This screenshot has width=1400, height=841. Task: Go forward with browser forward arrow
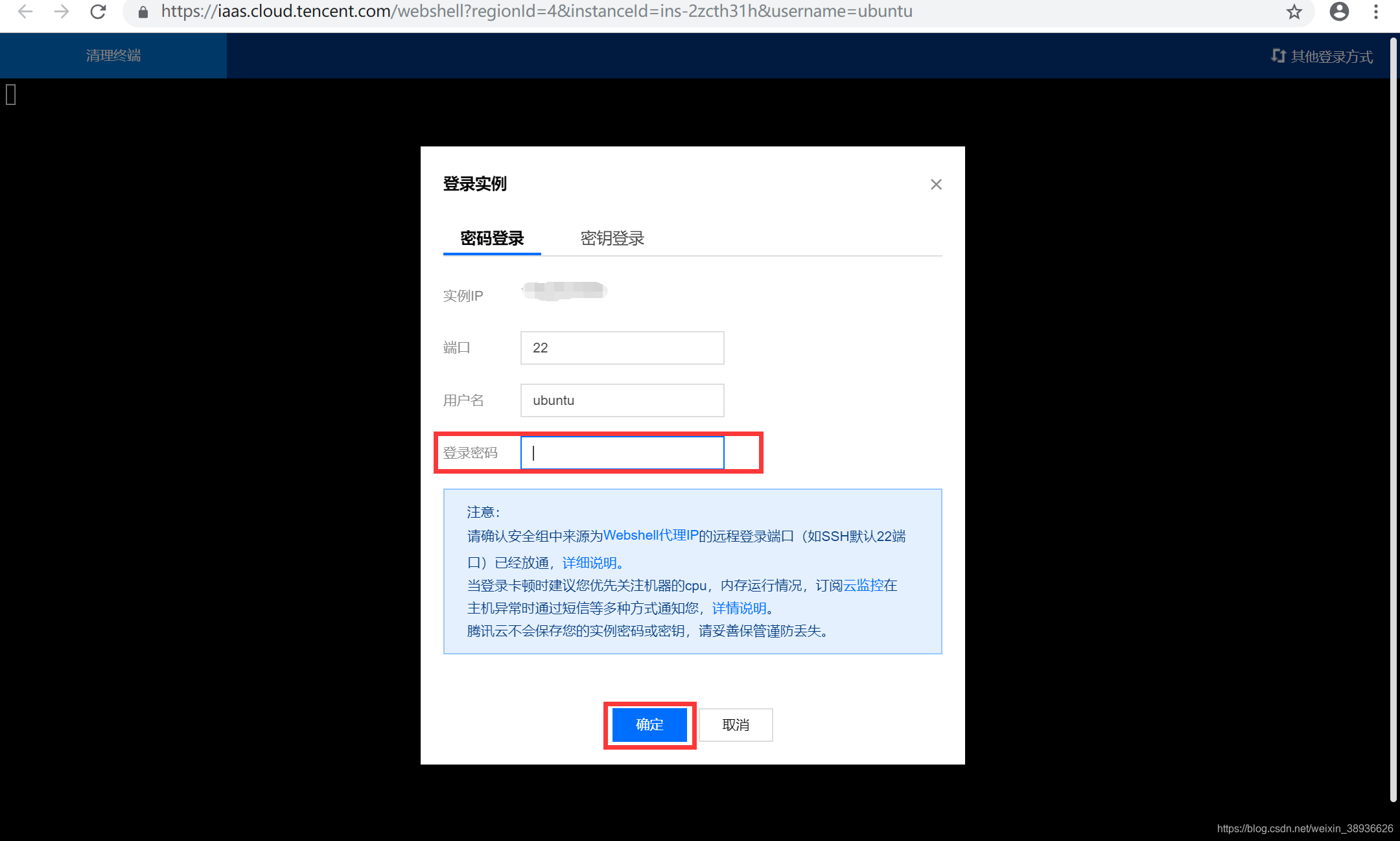tap(62, 12)
